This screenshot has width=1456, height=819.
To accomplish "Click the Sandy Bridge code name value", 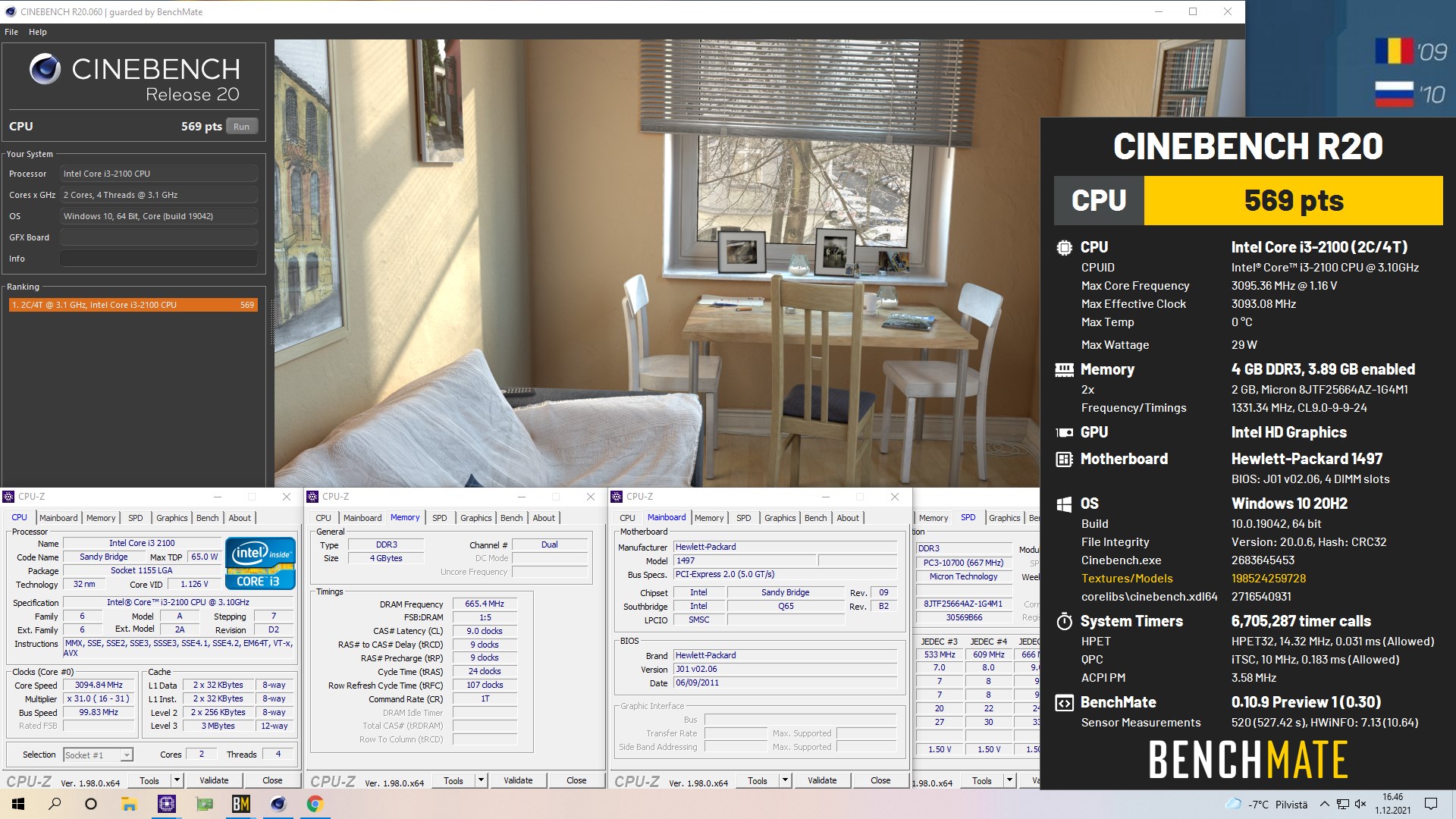I will click(x=104, y=557).
